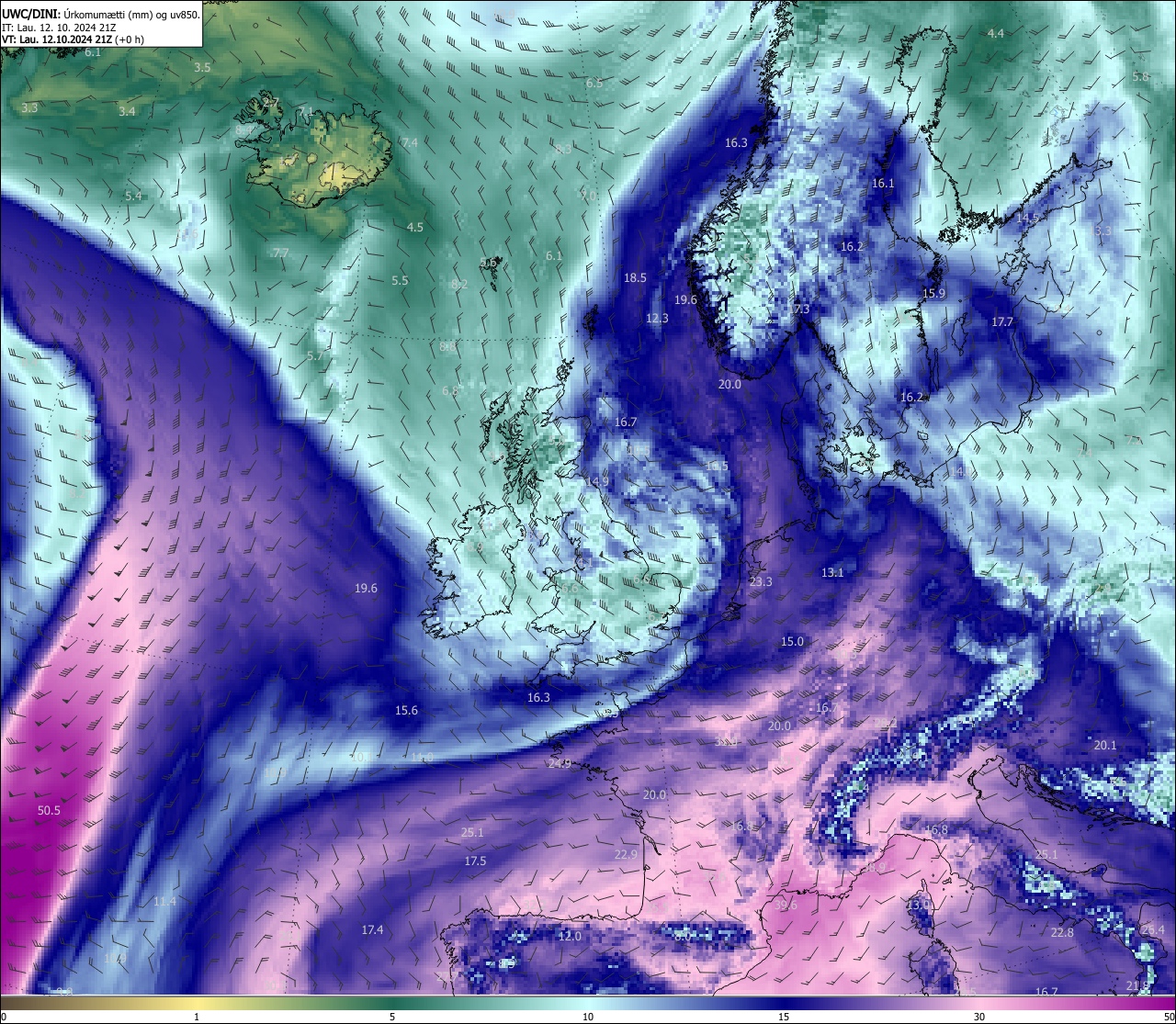Viewport: 1176px width, 1024px height.
Task: Click the 22.9 value near French coast
Action: 626,854
